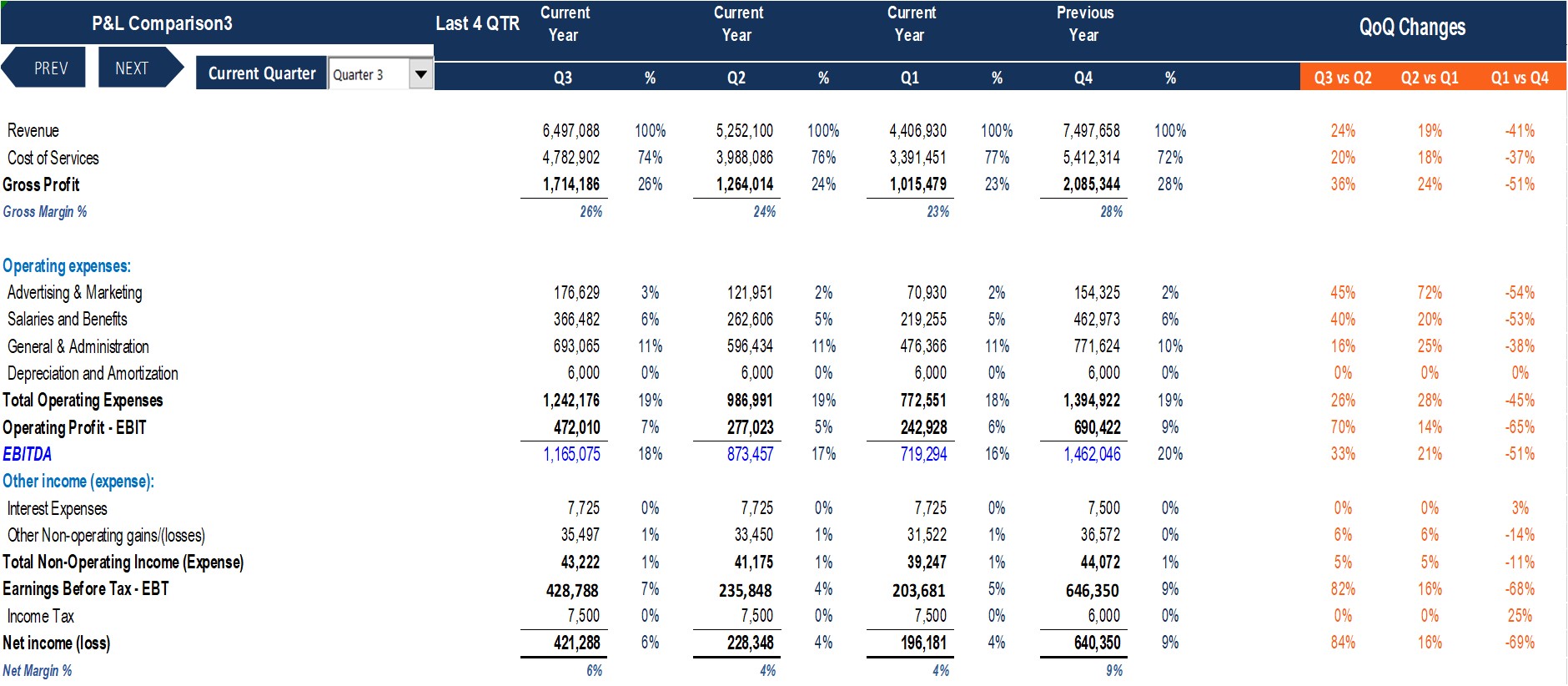This screenshot has height=686, width=1568.
Task: Click Q4 income tax value 6,000
Action: click(x=1103, y=615)
